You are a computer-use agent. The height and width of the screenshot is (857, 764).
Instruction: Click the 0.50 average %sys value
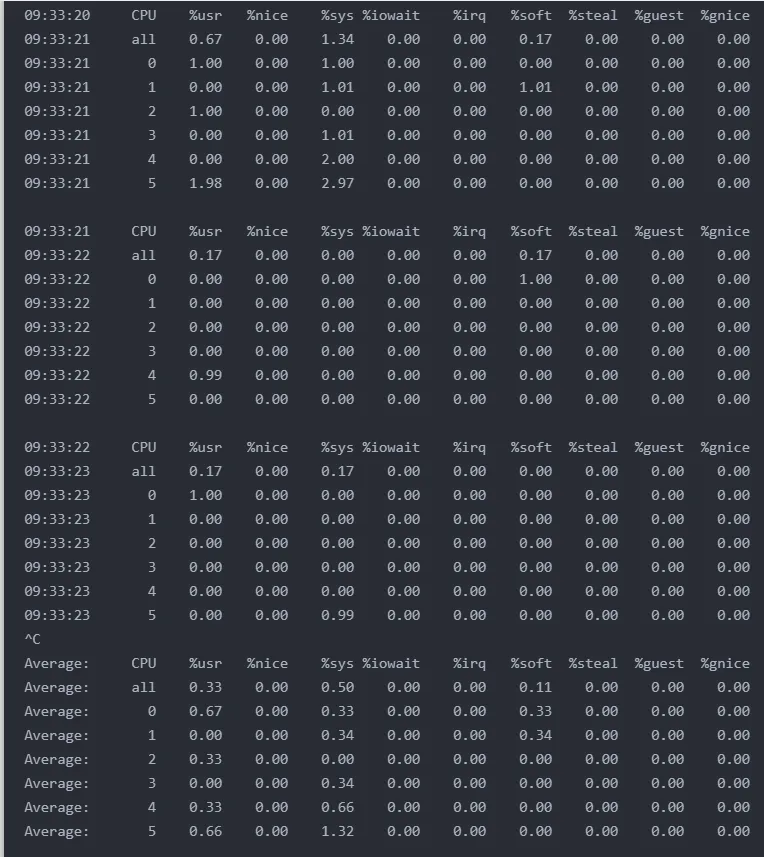click(x=337, y=687)
